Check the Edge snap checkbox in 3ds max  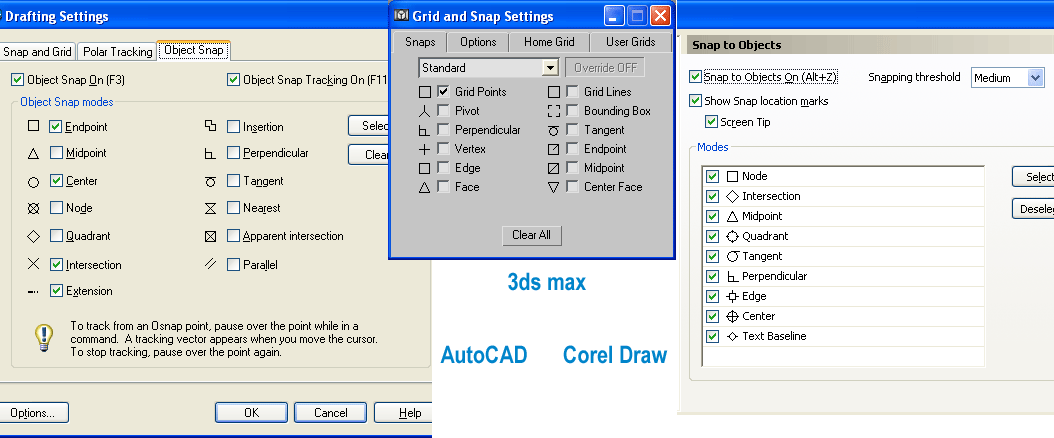444,168
